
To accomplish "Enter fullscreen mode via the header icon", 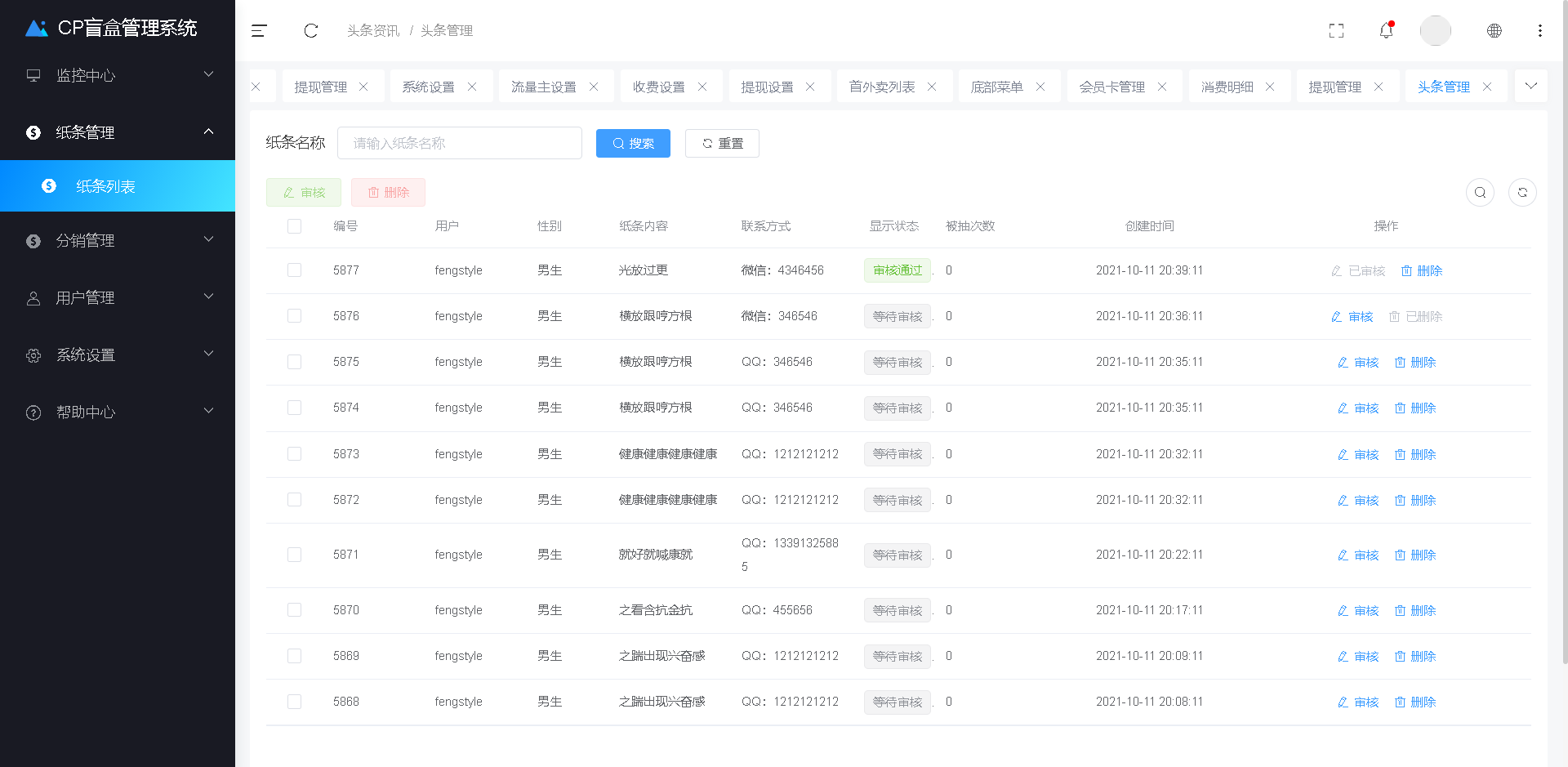I will (1336, 31).
